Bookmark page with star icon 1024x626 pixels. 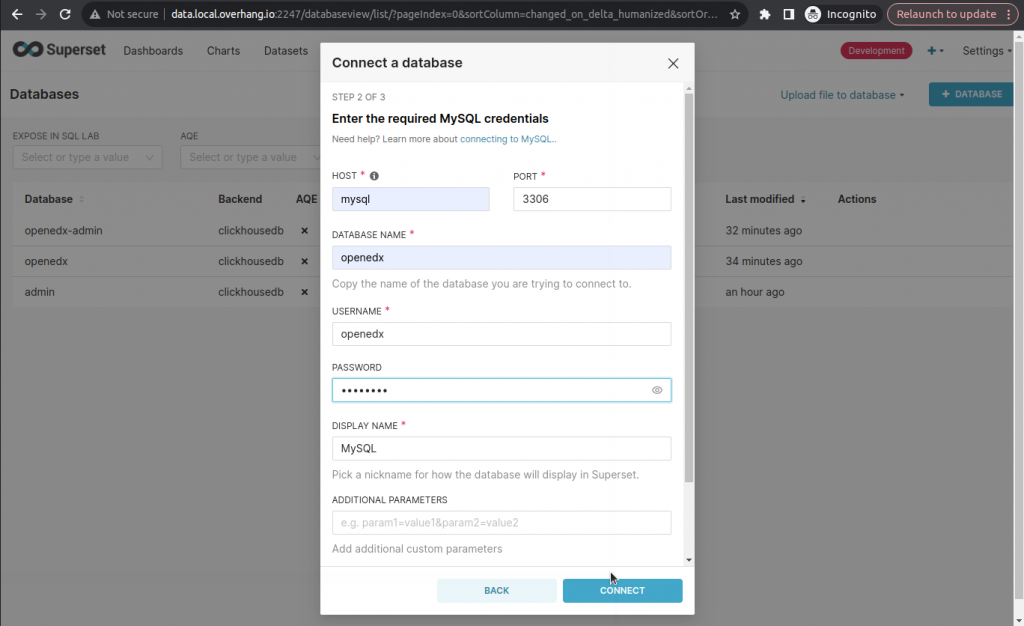(x=735, y=14)
